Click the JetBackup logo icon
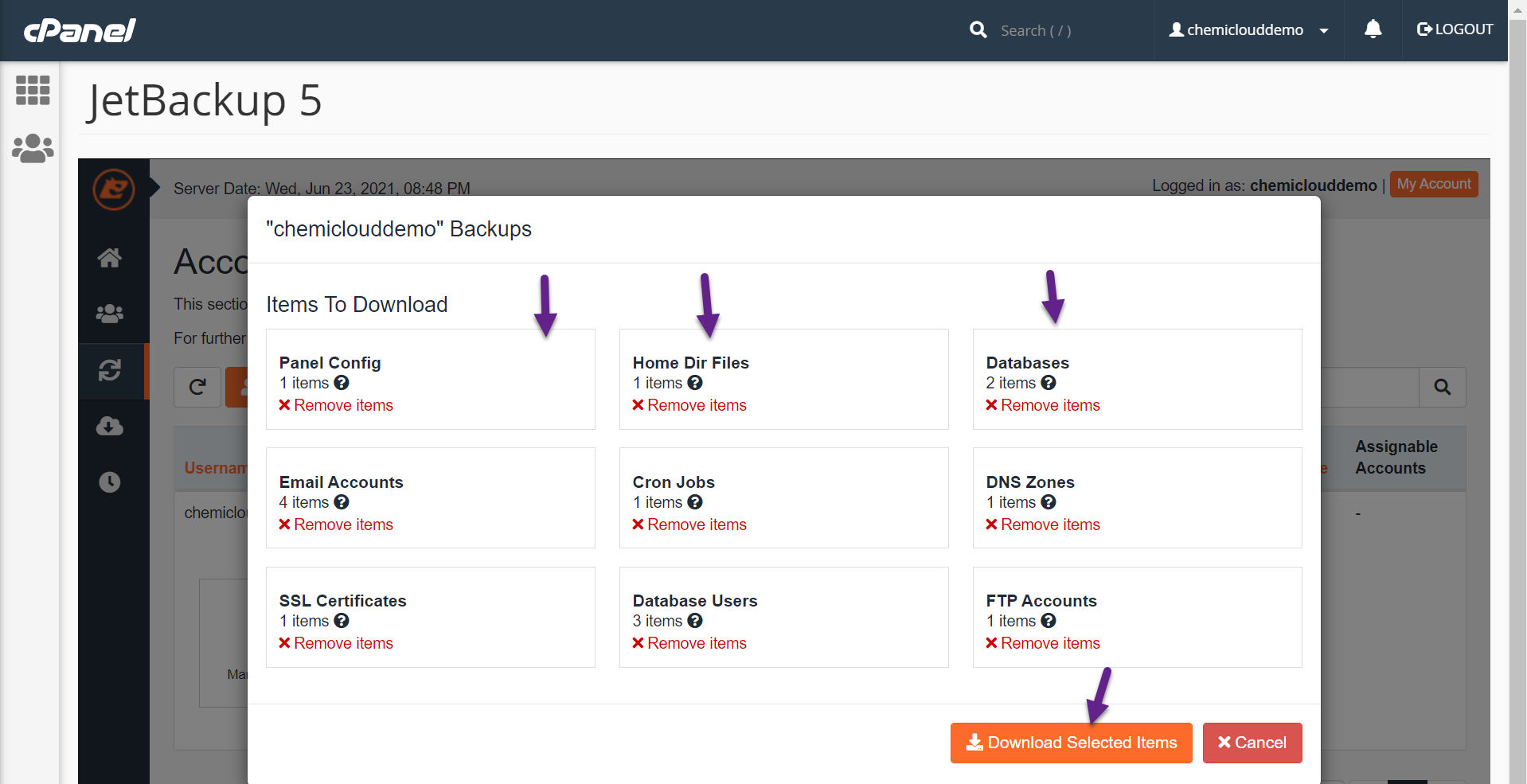 114,189
